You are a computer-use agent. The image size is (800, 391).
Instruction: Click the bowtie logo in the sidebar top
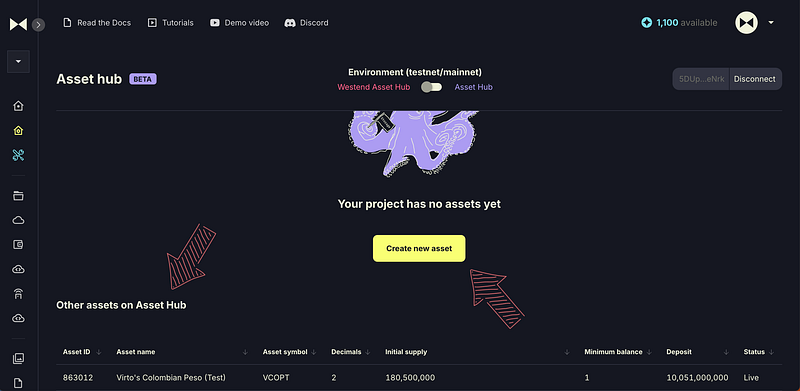18,24
